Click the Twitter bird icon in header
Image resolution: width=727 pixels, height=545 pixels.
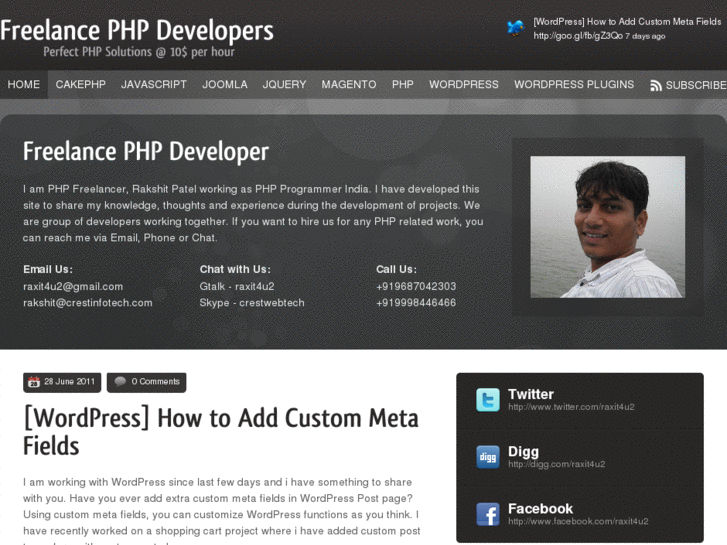[x=516, y=28]
